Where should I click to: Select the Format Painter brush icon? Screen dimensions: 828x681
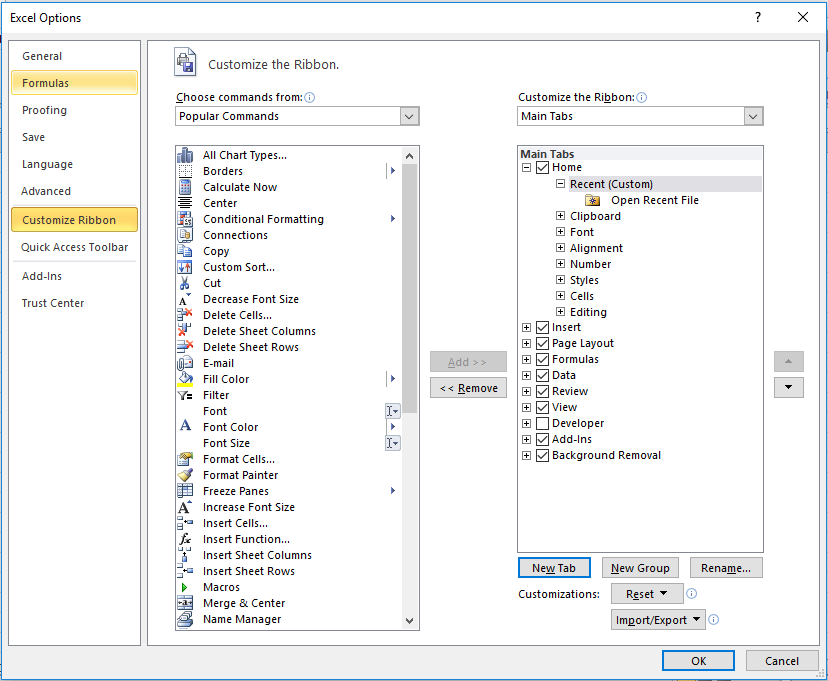click(x=185, y=475)
